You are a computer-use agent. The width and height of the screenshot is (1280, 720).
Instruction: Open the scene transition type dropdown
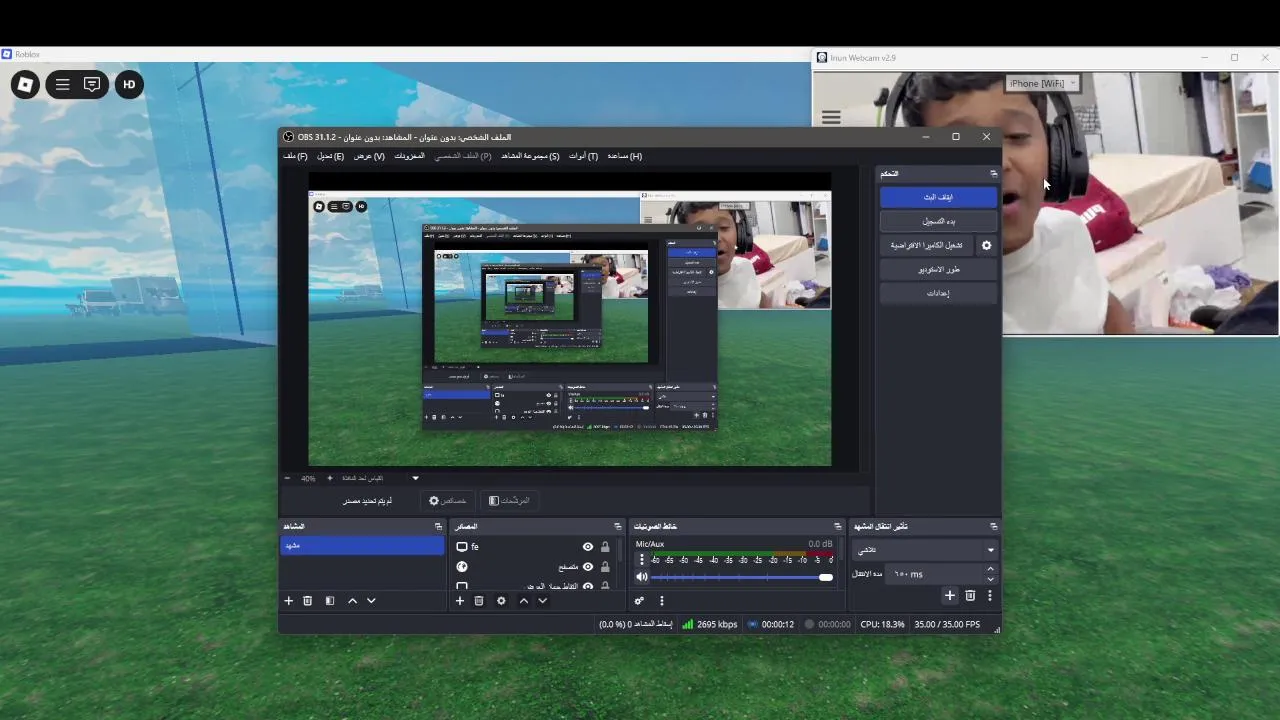(x=925, y=550)
